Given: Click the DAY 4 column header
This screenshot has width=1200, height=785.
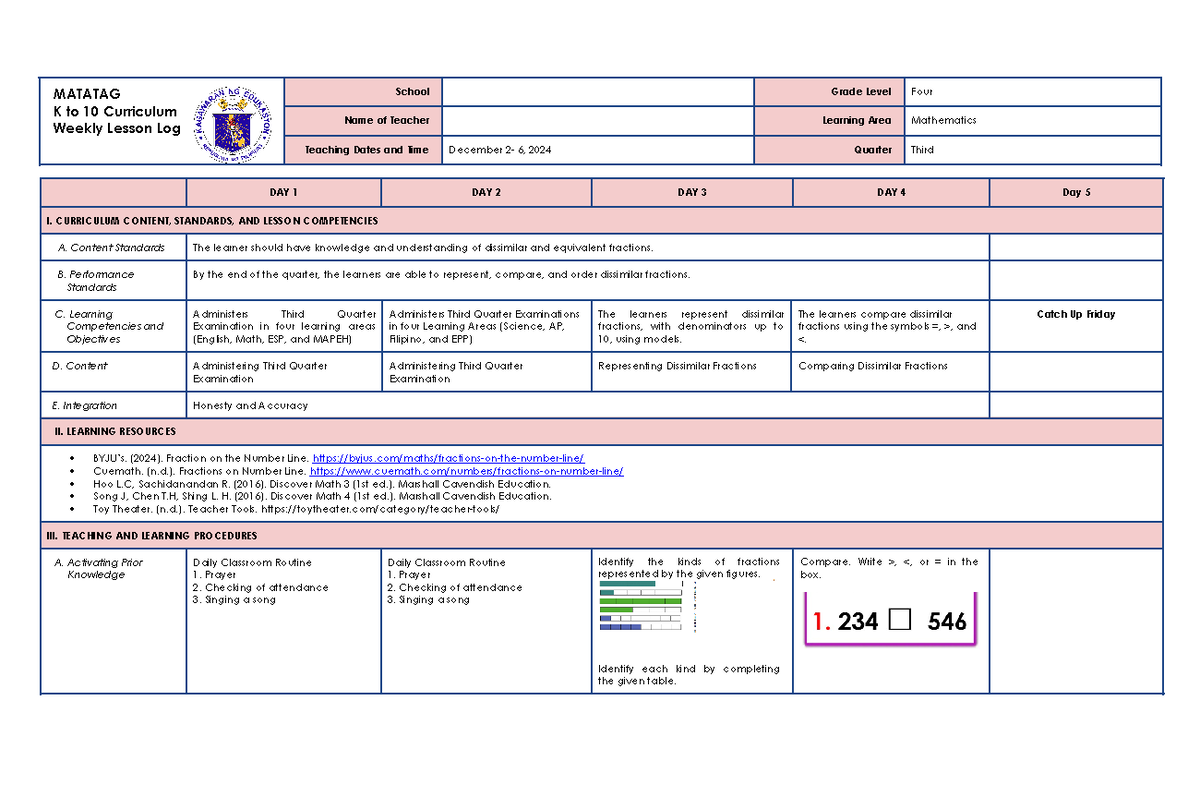Looking at the screenshot, I should [891, 192].
